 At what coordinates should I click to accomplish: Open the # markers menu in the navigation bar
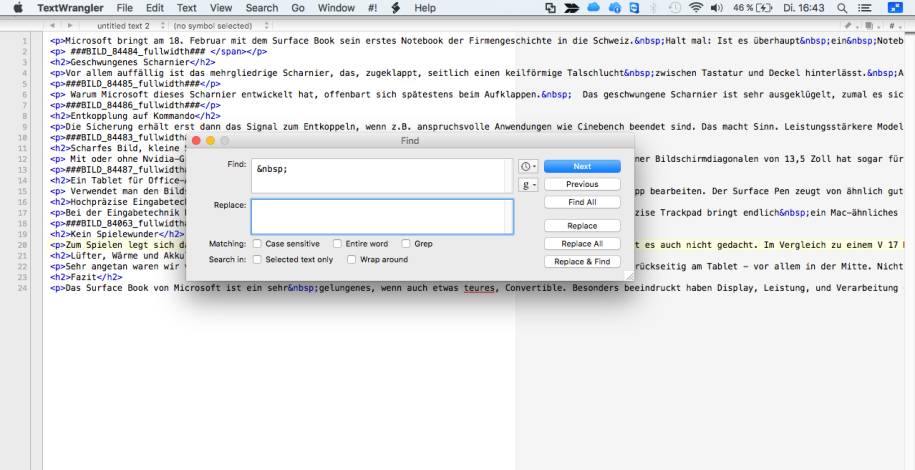click(894, 26)
